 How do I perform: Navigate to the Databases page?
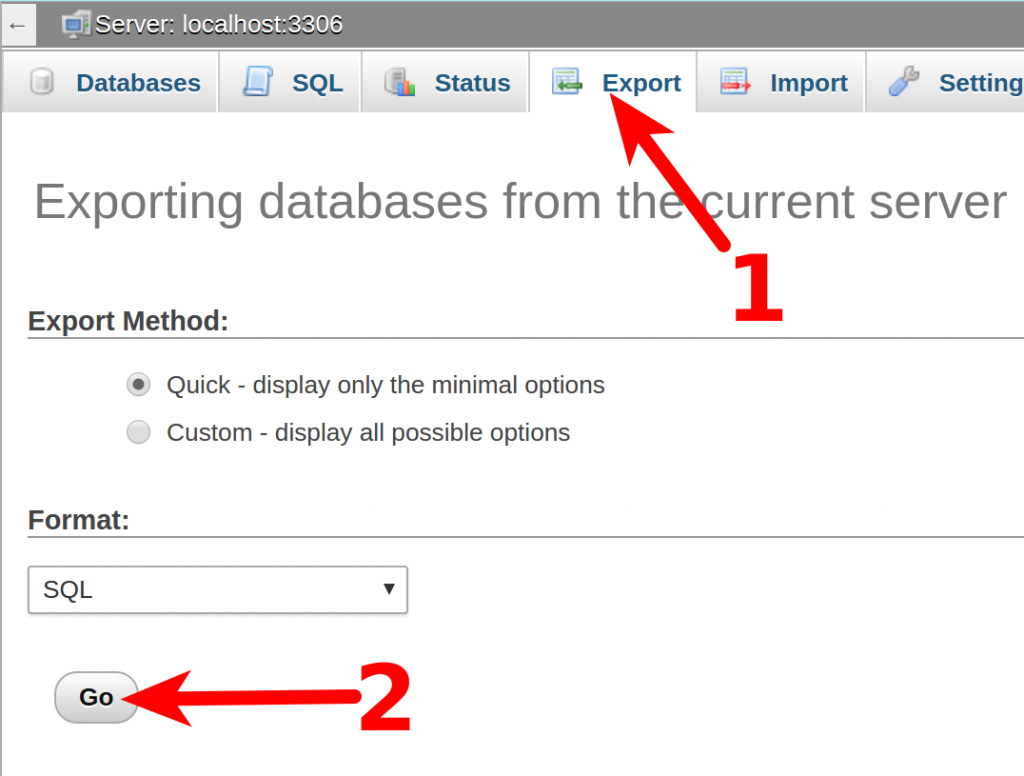137,83
